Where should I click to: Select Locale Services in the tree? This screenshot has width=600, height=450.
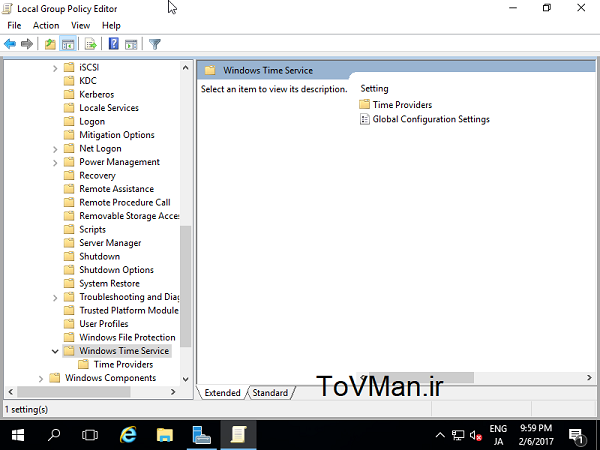pos(109,108)
